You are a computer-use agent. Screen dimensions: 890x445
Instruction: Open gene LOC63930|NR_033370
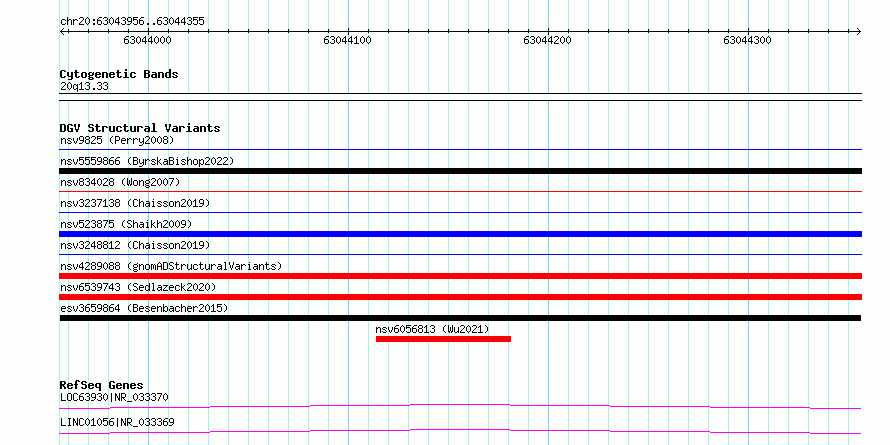[x=114, y=397]
